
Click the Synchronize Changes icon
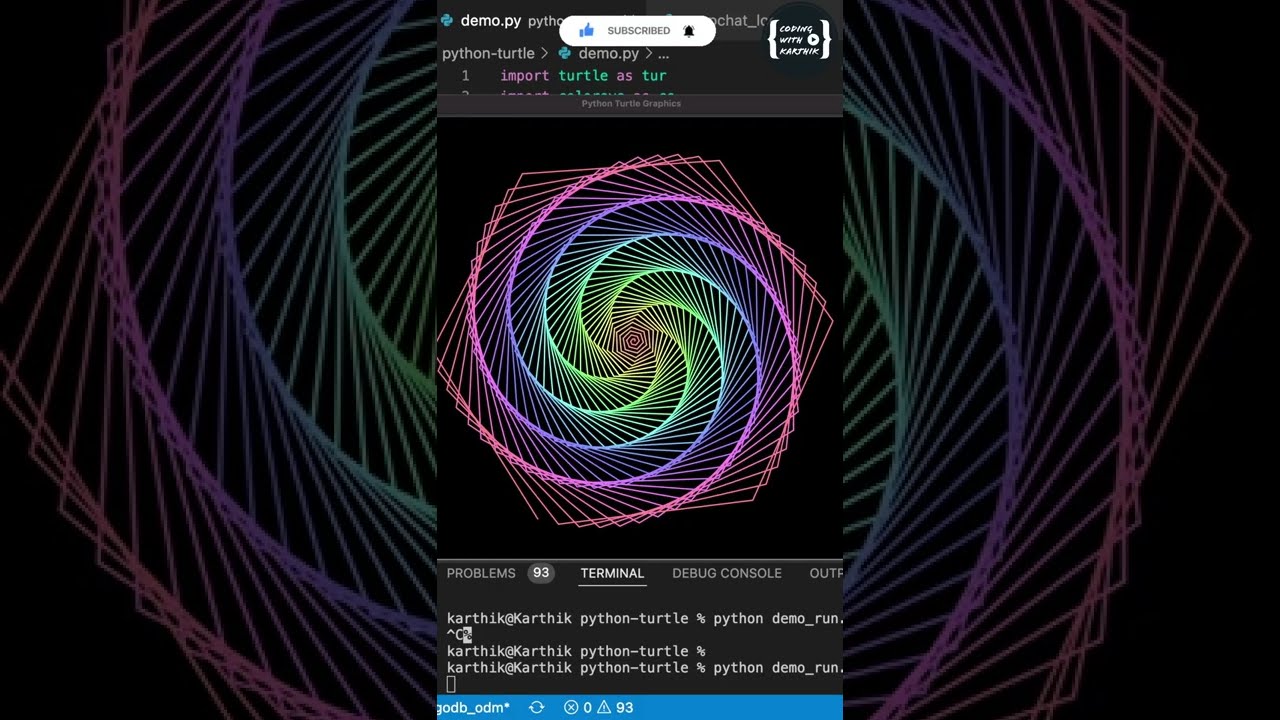coord(536,707)
